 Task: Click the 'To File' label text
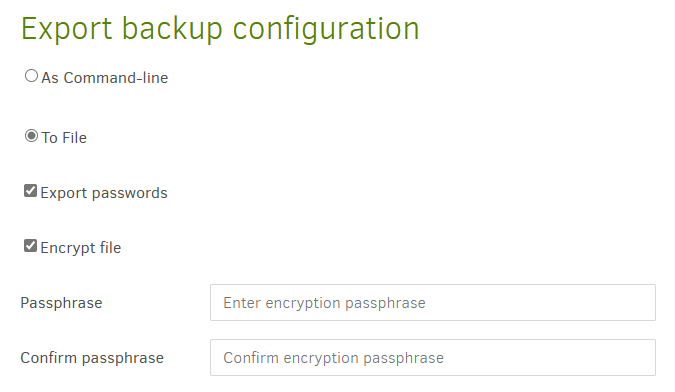click(64, 138)
